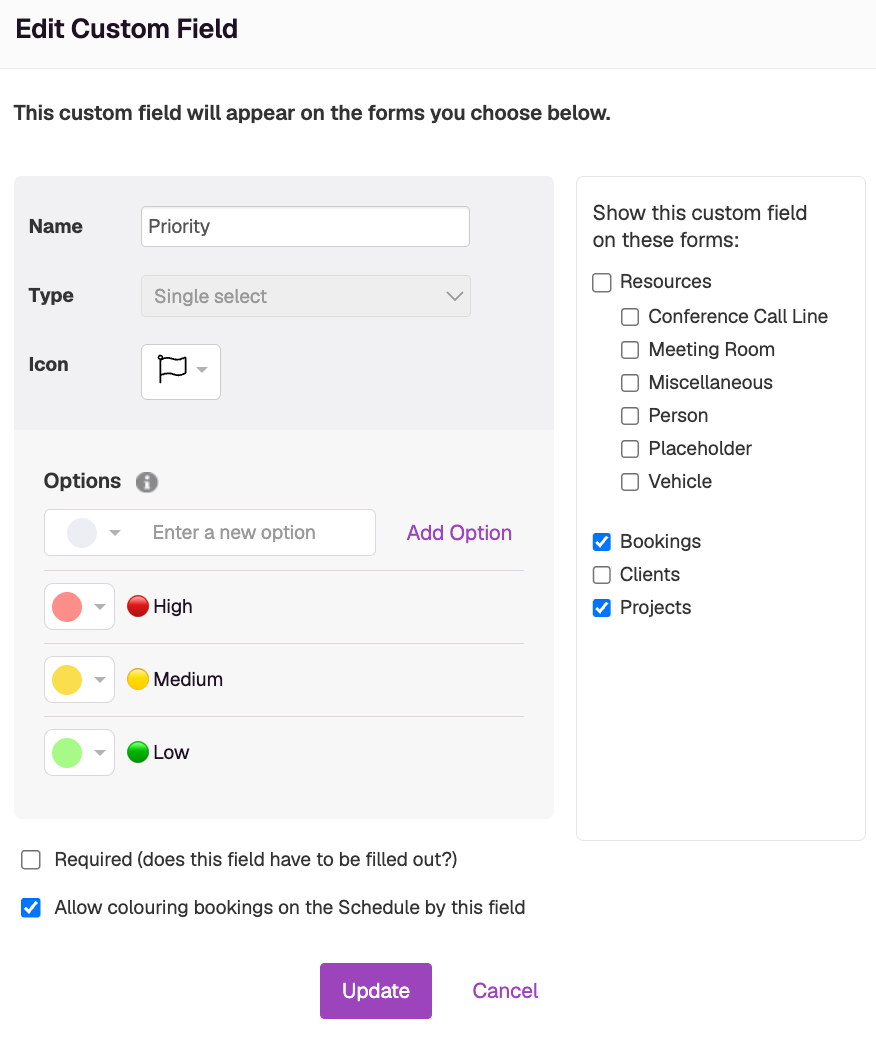The image size is (876, 1056).
Task: Click the pink colour swatch beside High
Action: [67, 607]
